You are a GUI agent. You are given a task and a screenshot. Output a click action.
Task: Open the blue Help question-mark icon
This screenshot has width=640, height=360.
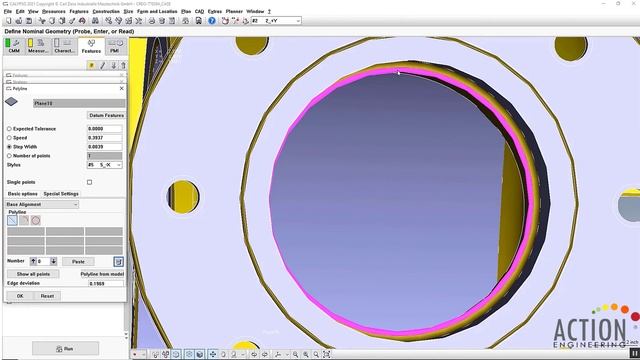211,21
